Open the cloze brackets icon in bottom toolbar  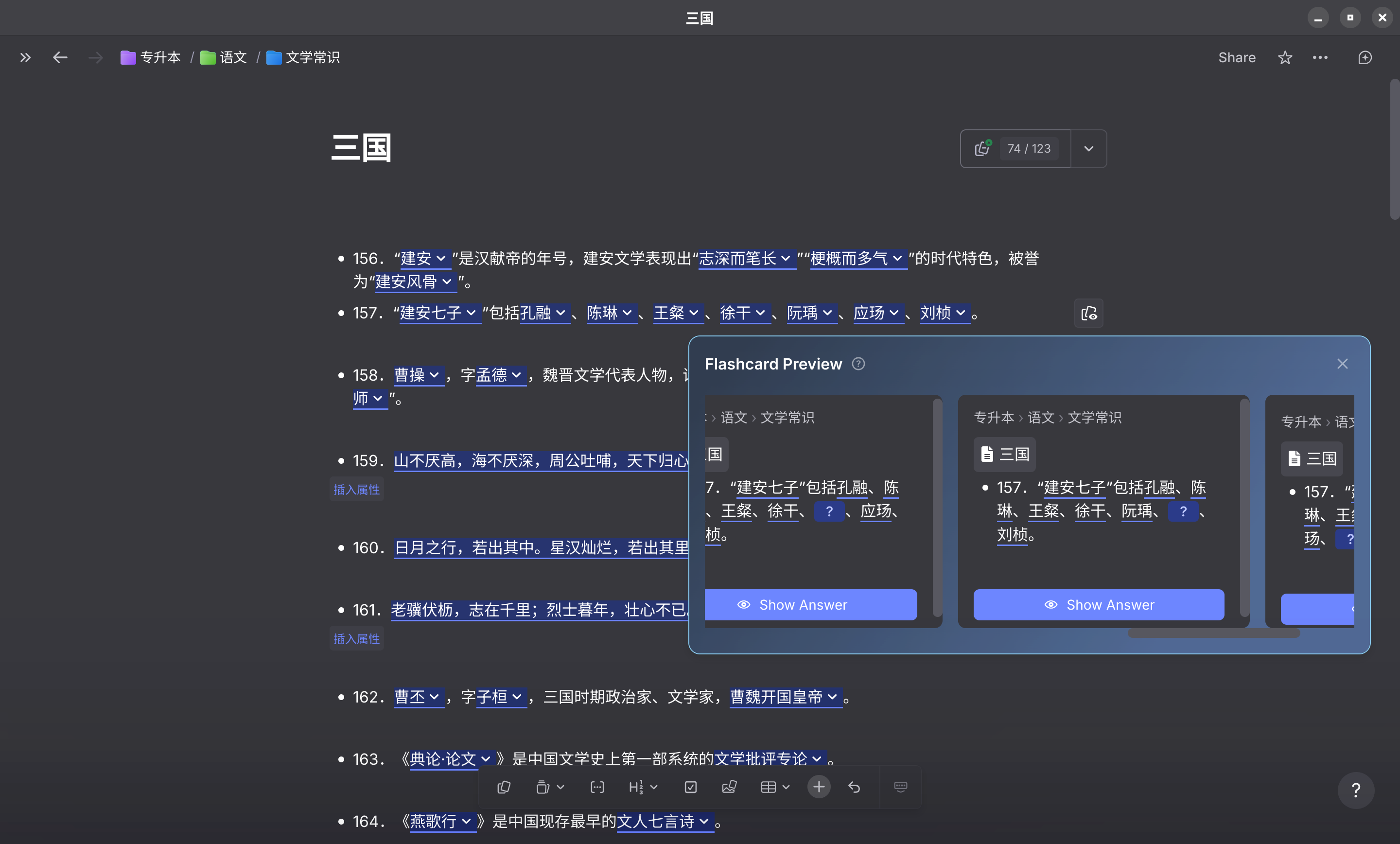tap(597, 787)
